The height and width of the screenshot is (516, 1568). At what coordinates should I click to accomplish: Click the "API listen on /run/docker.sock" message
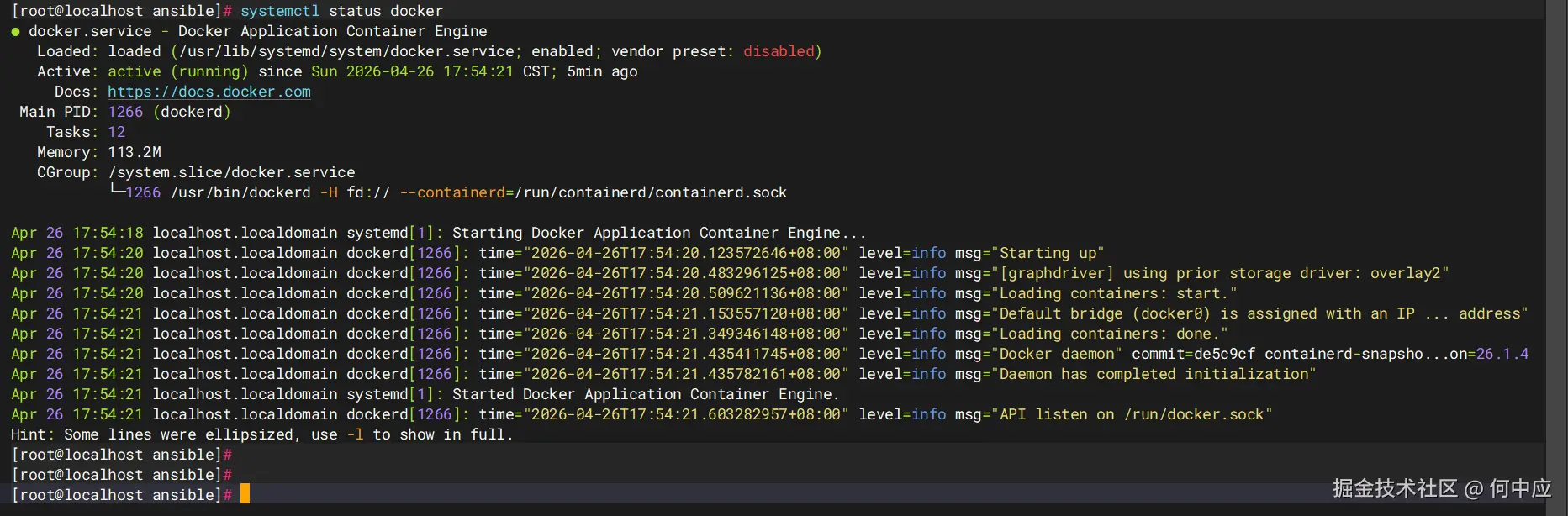(1131, 414)
